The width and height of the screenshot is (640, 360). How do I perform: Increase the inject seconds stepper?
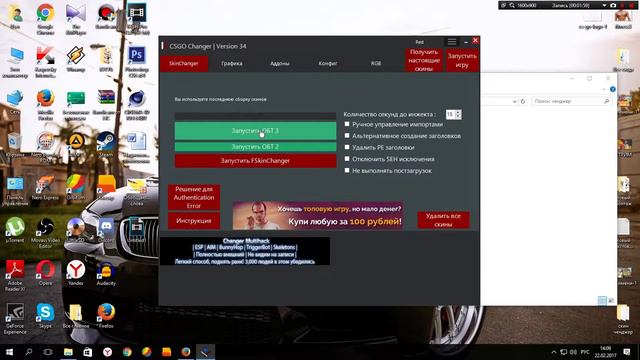(458, 112)
